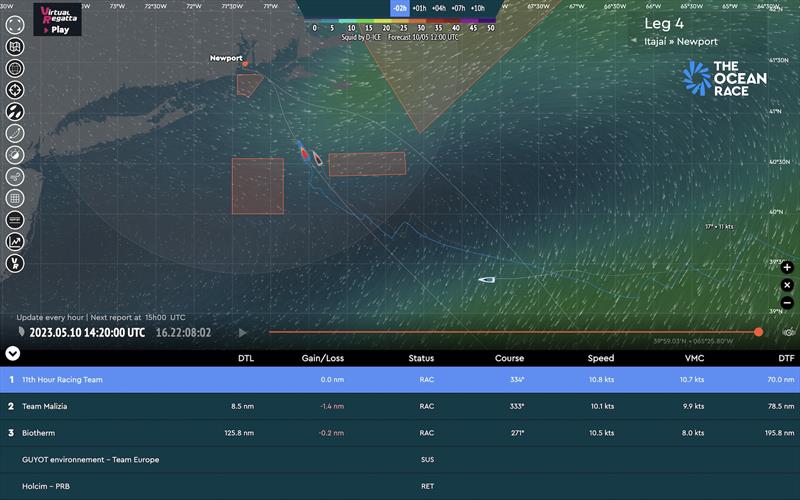Go to previous leg arrow

click(633, 40)
